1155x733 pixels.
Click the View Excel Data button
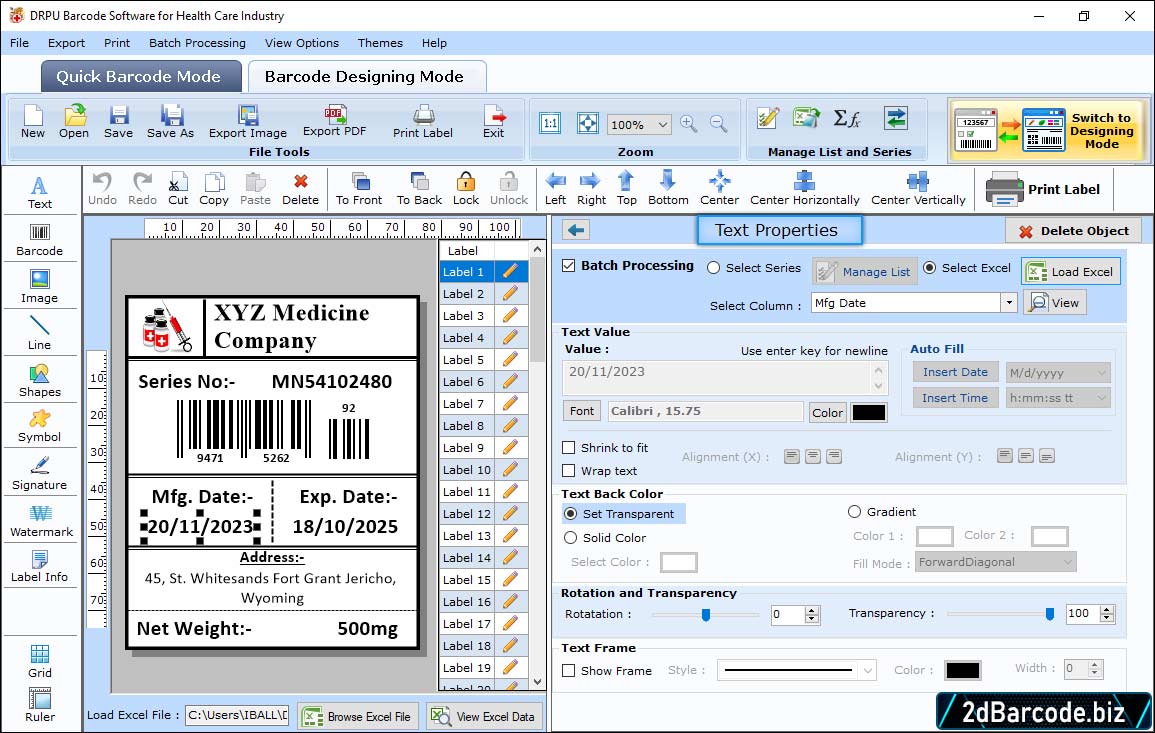[x=483, y=716]
